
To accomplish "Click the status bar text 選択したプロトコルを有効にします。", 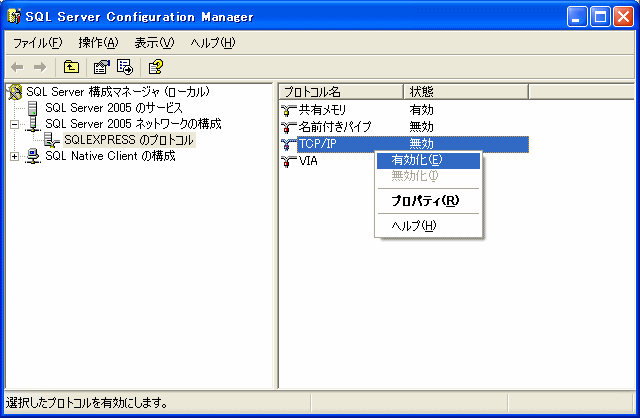I will point(87,403).
